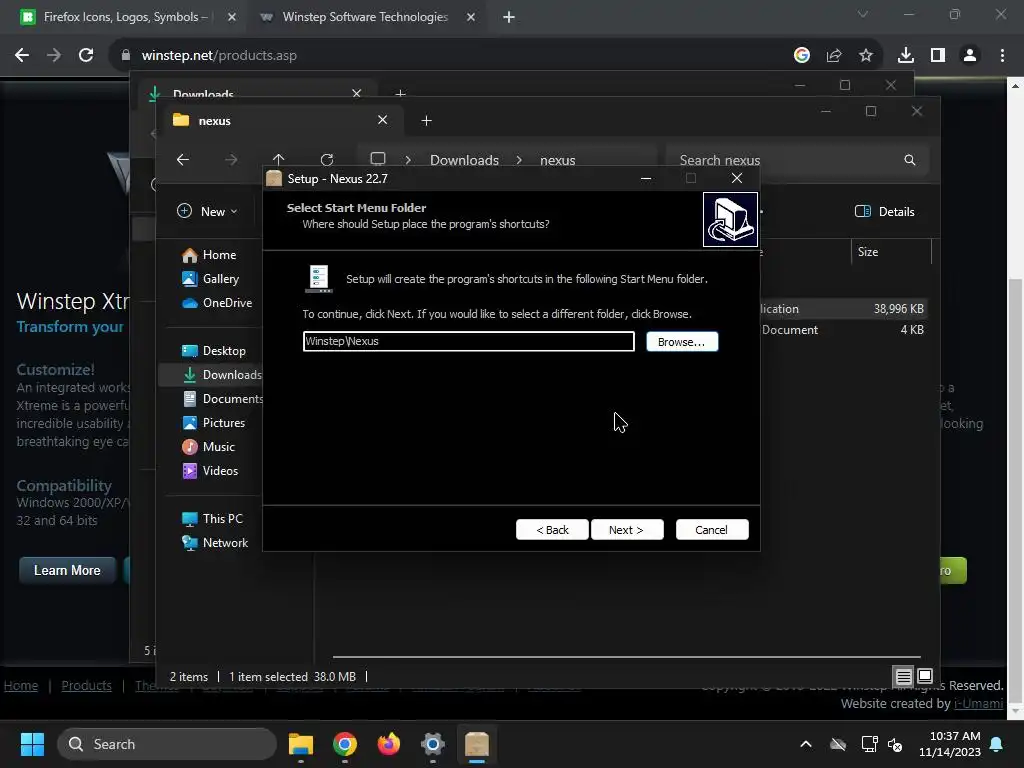Image resolution: width=1024 pixels, height=768 pixels.
Task: Click the taskbar Search box
Action: 167,744
